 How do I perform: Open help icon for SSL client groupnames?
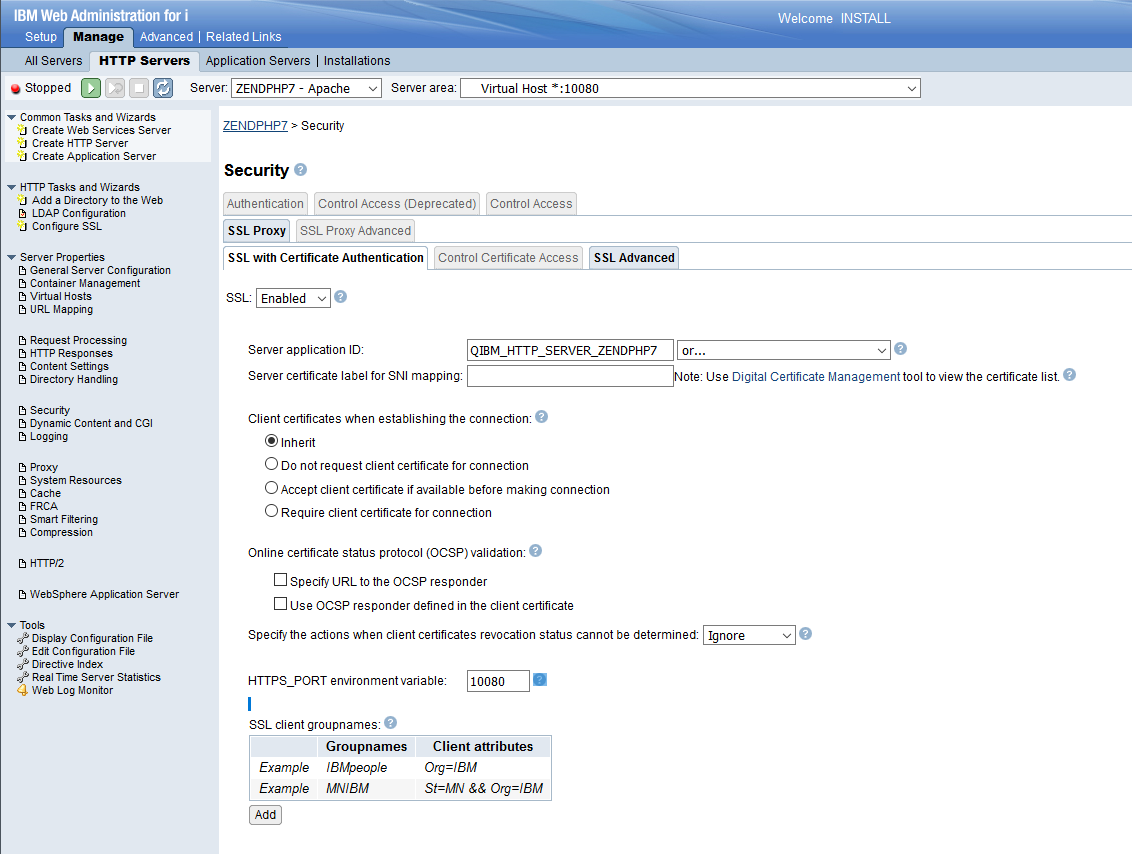(390, 722)
